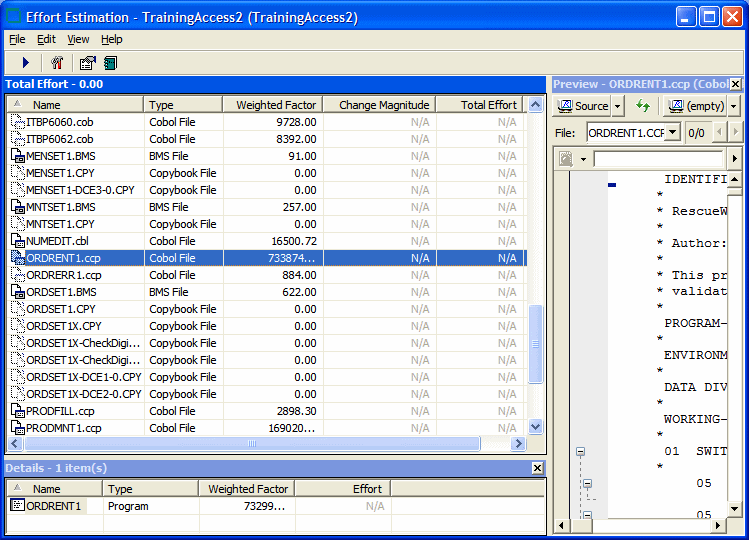The image size is (749, 540).
Task: Open the View menu
Action: coord(78,39)
